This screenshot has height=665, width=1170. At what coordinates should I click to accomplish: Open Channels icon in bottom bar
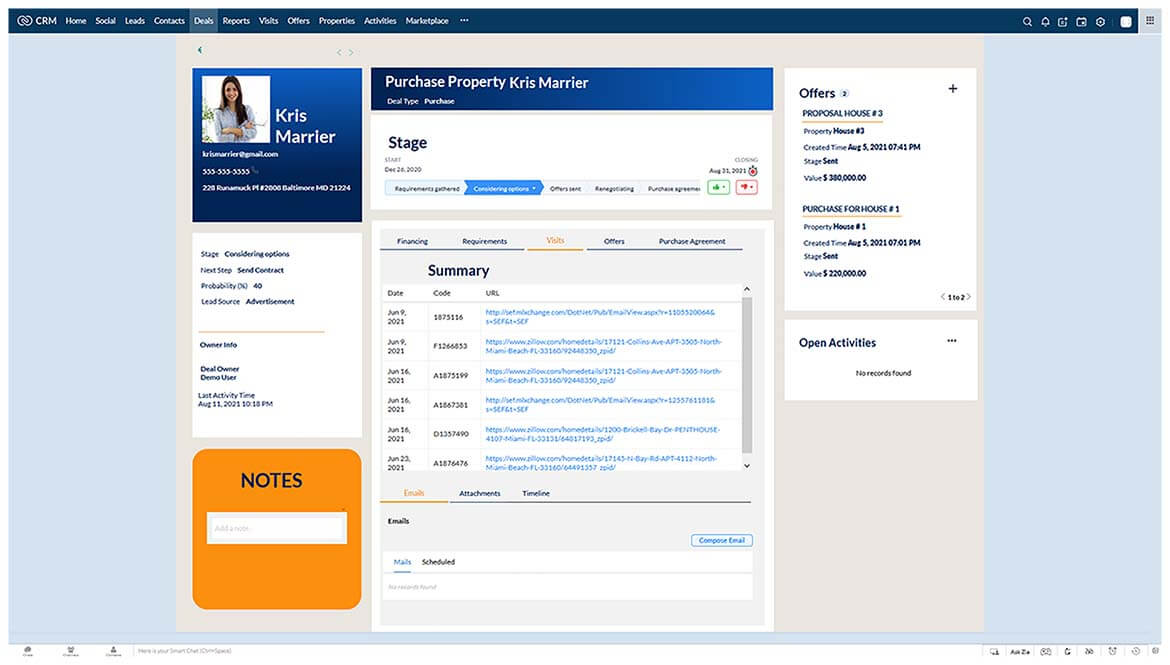click(x=71, y=651)
